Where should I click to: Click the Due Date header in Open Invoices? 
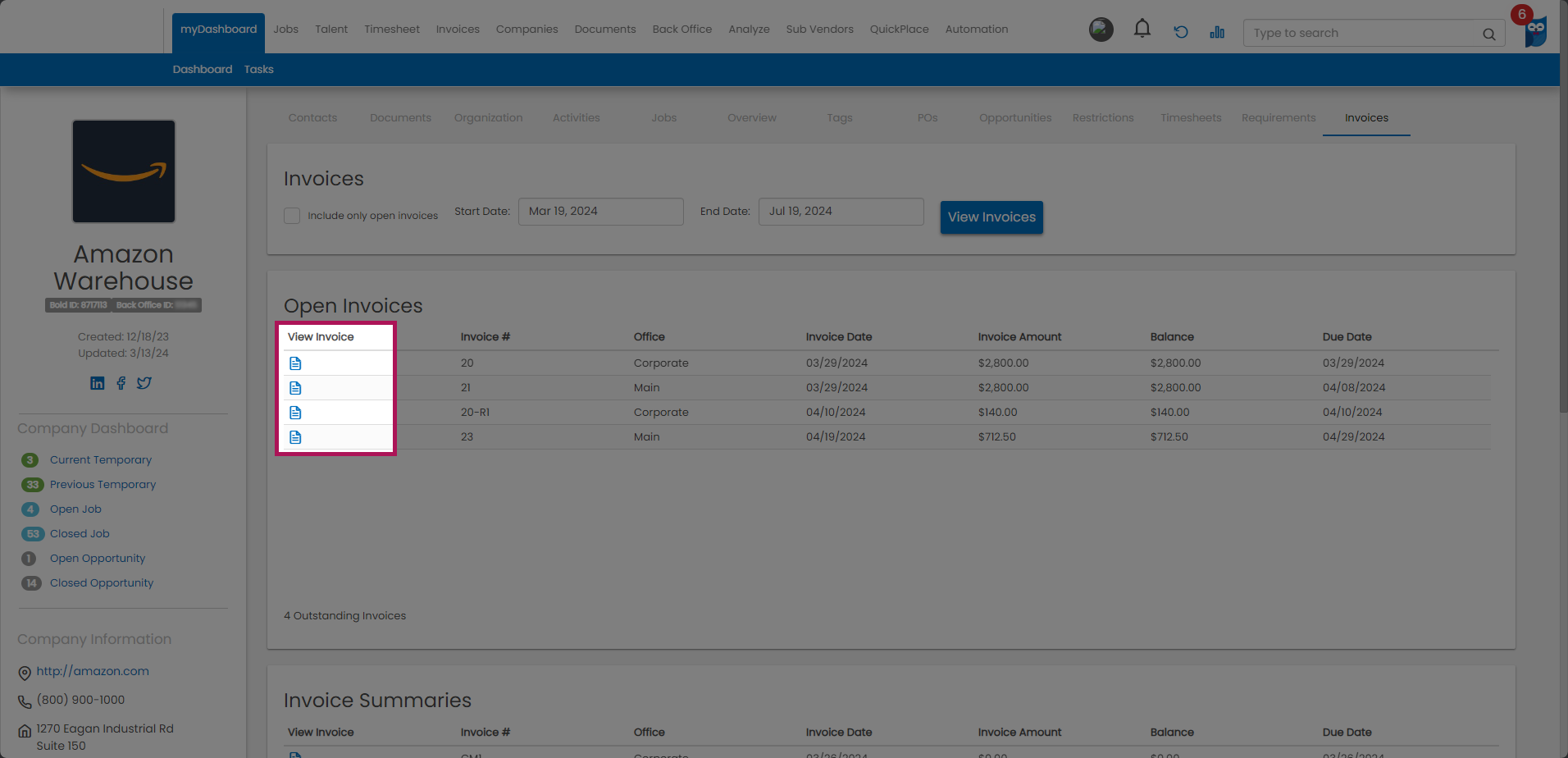pyautogui.click(x=1347, y=337)
